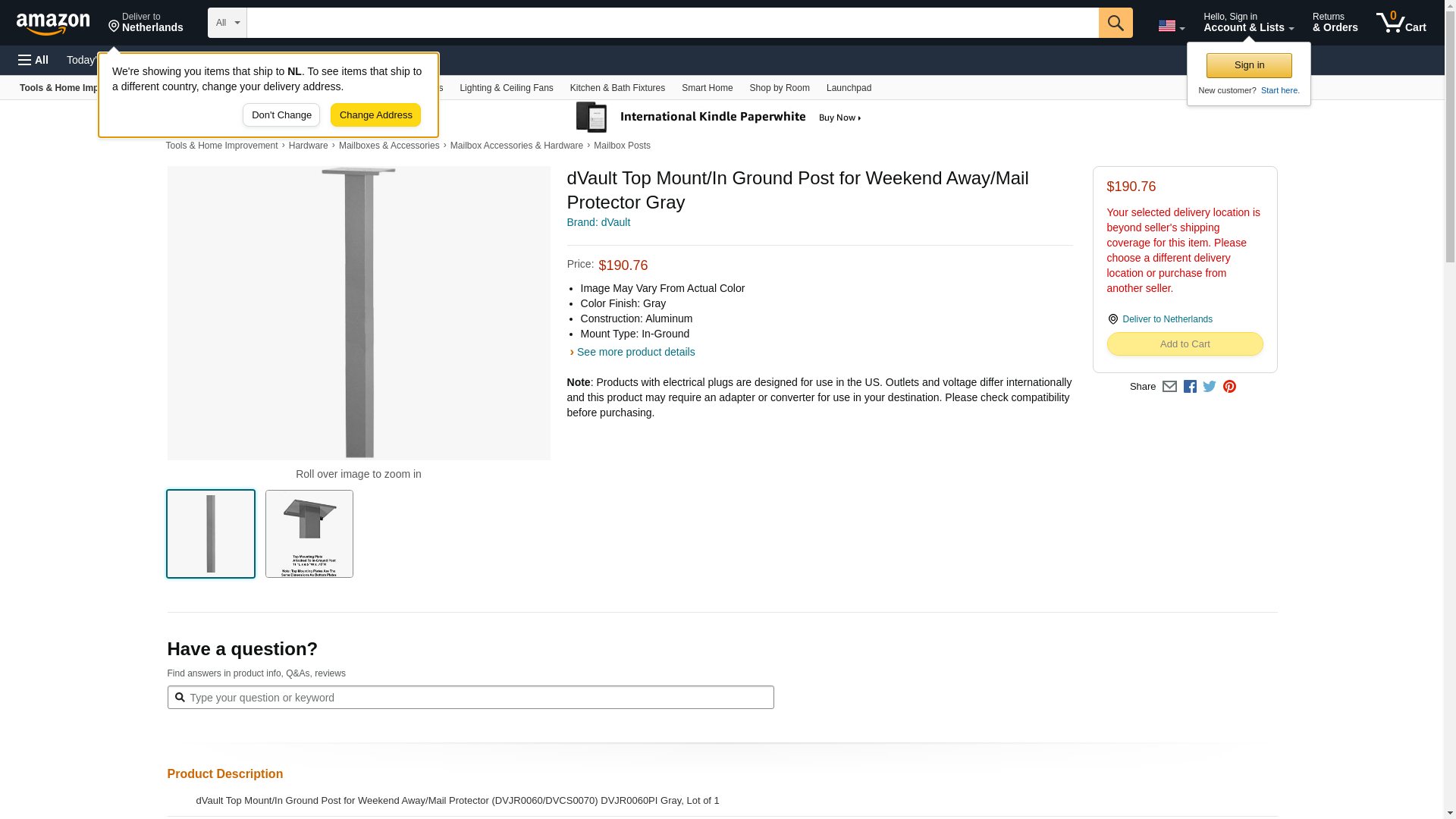Open the Brand: dVault link

[598, 222]
